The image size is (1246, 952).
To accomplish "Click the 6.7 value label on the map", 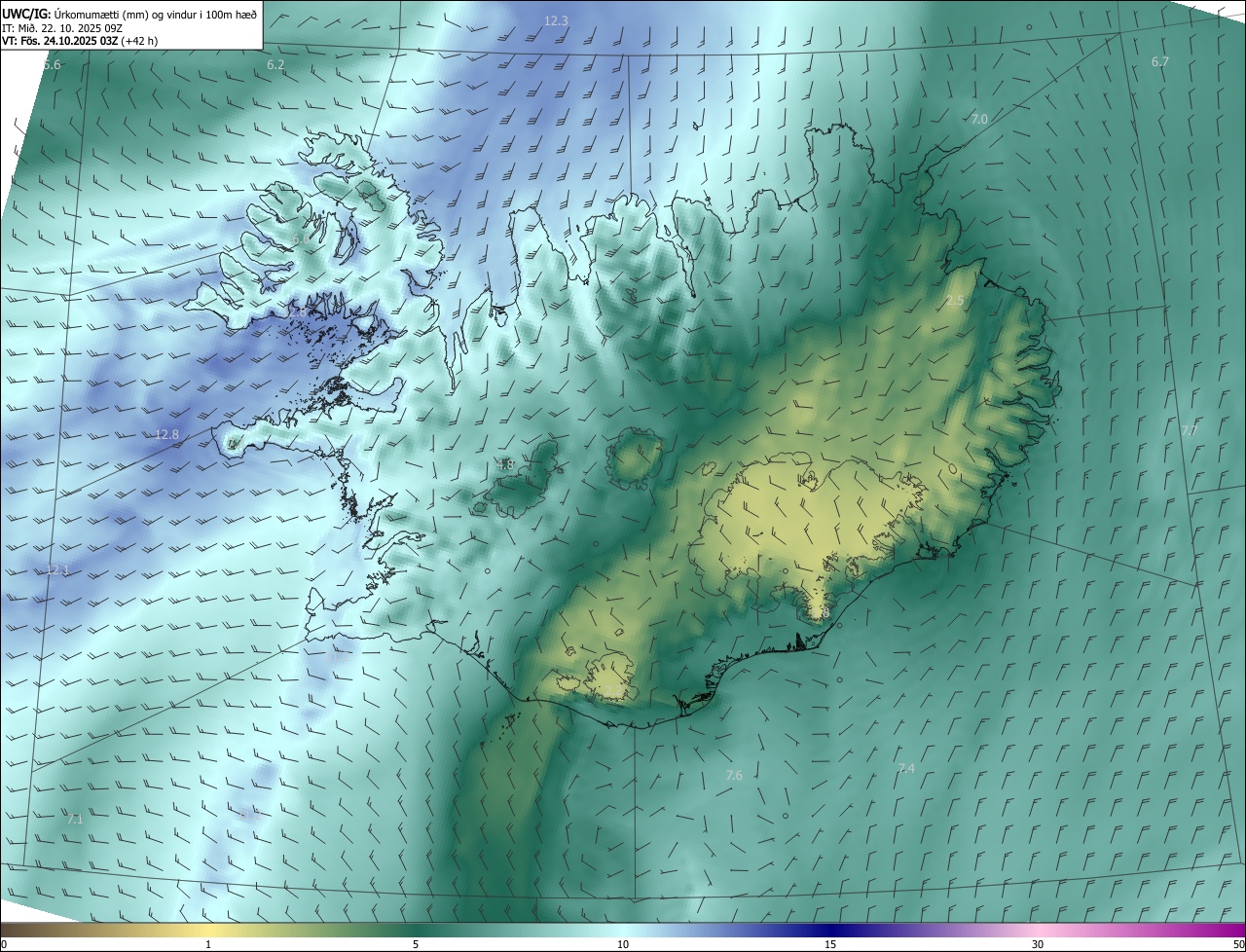I will 1159,61.
